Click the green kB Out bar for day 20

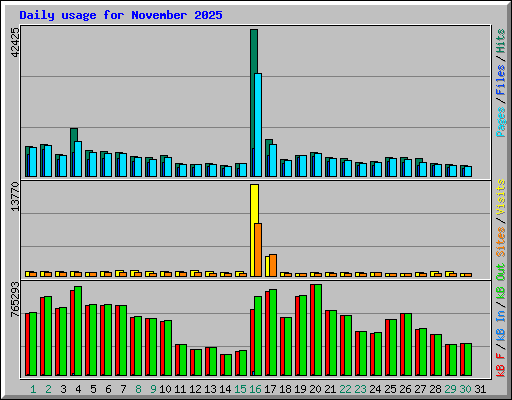click(318, 330)
